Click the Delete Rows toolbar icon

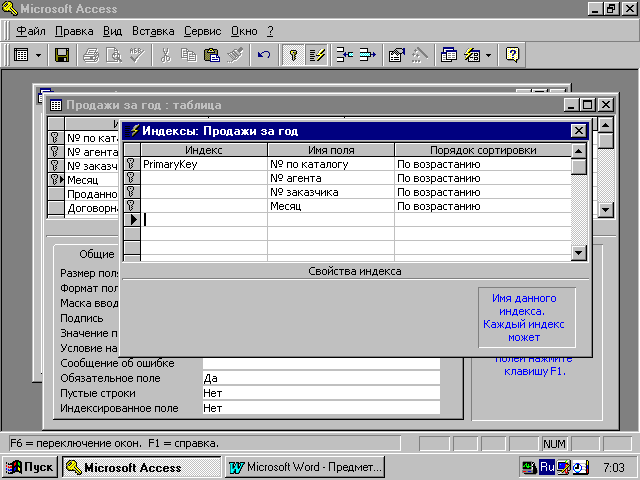[x=367, y=55]
